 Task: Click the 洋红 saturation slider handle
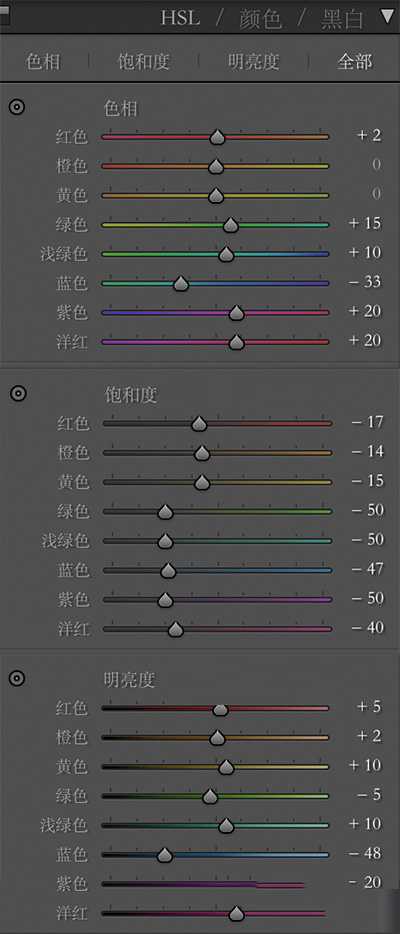(x=175, y=630)
